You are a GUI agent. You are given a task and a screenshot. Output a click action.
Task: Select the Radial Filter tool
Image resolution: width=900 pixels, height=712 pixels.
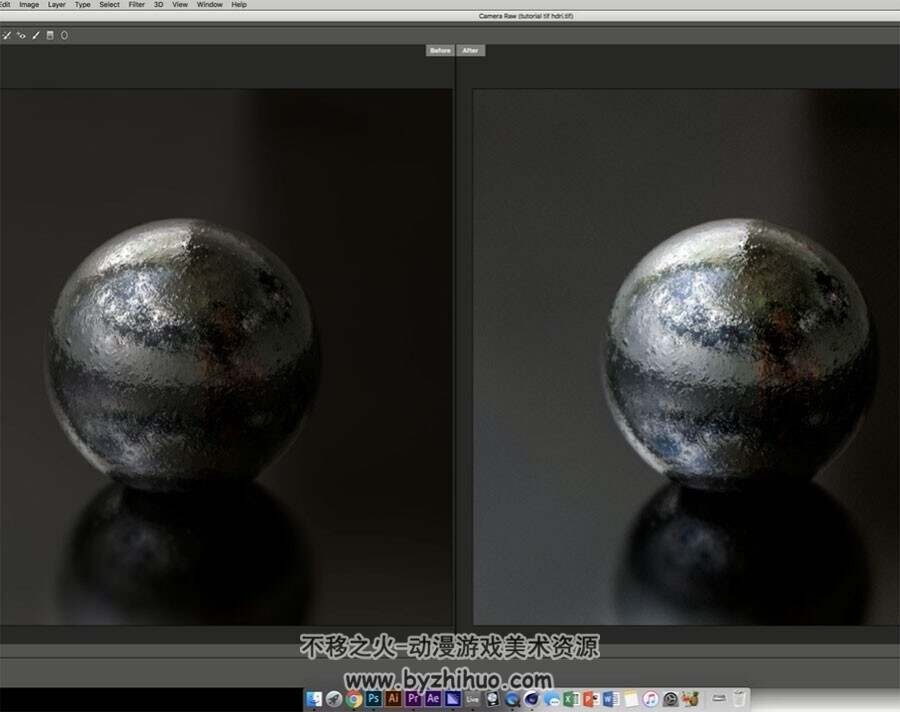pyautogui.click(x=64, y=36)
